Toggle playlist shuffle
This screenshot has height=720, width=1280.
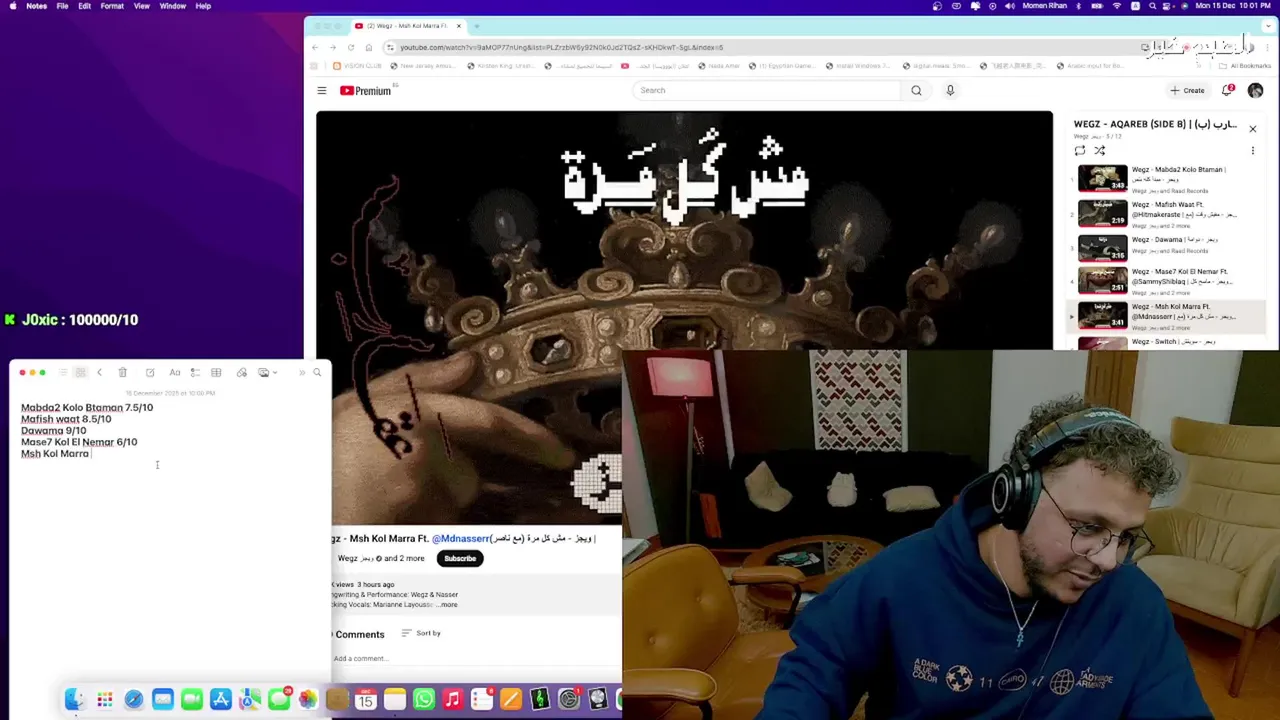1099,151
